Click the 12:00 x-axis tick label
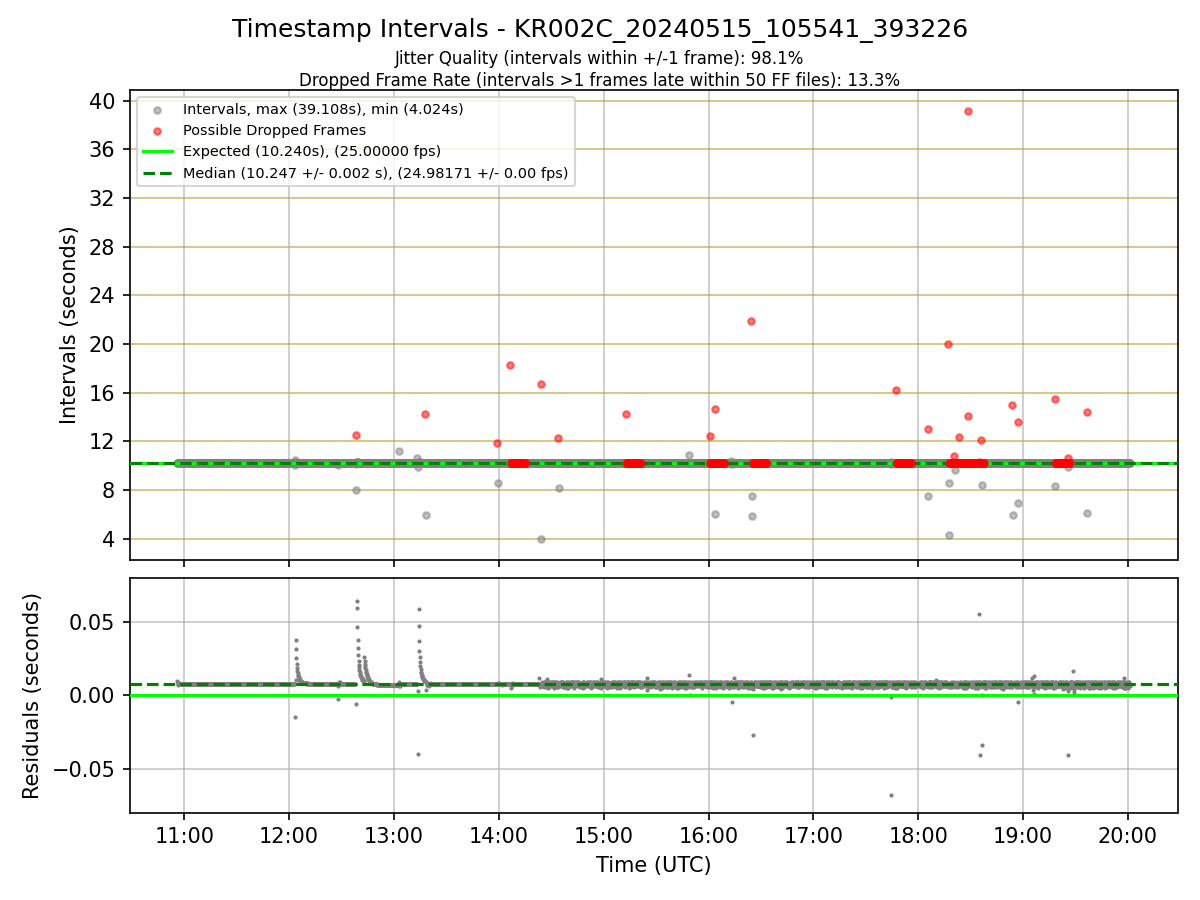The height and width of the screenshot is (900, 1200). point(288,836)
